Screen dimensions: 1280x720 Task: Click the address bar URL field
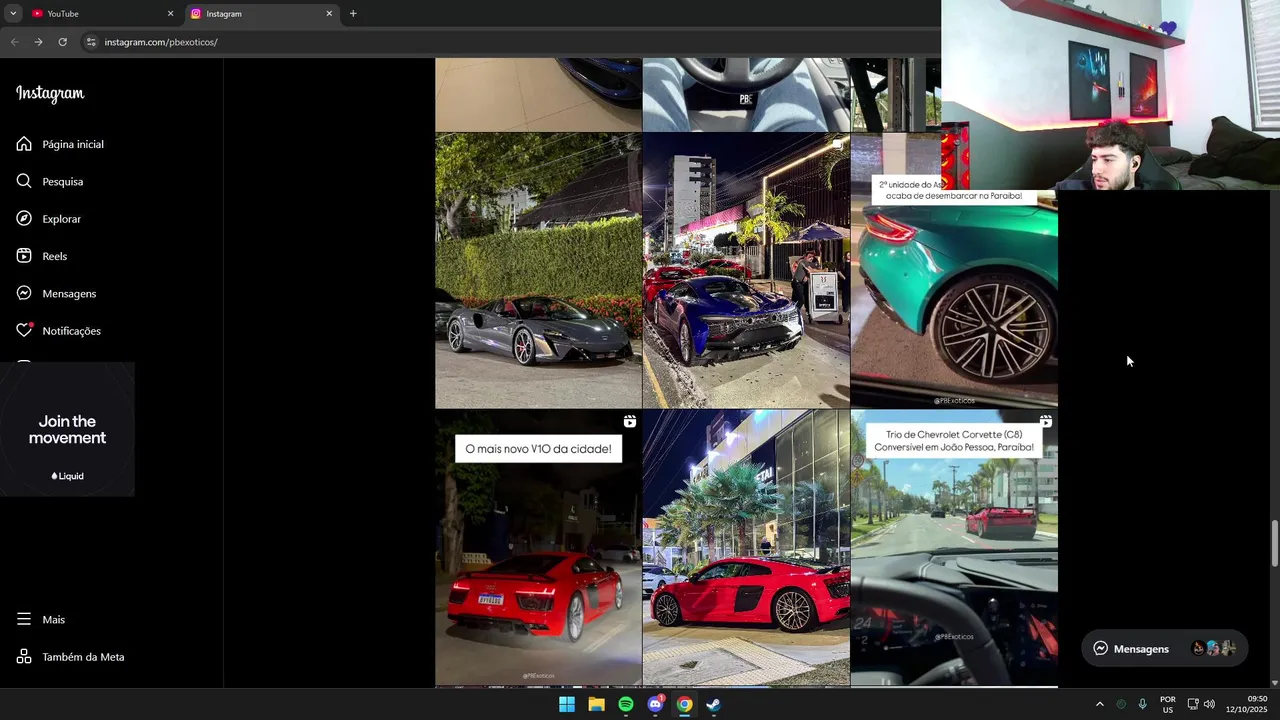pos(510,42)
